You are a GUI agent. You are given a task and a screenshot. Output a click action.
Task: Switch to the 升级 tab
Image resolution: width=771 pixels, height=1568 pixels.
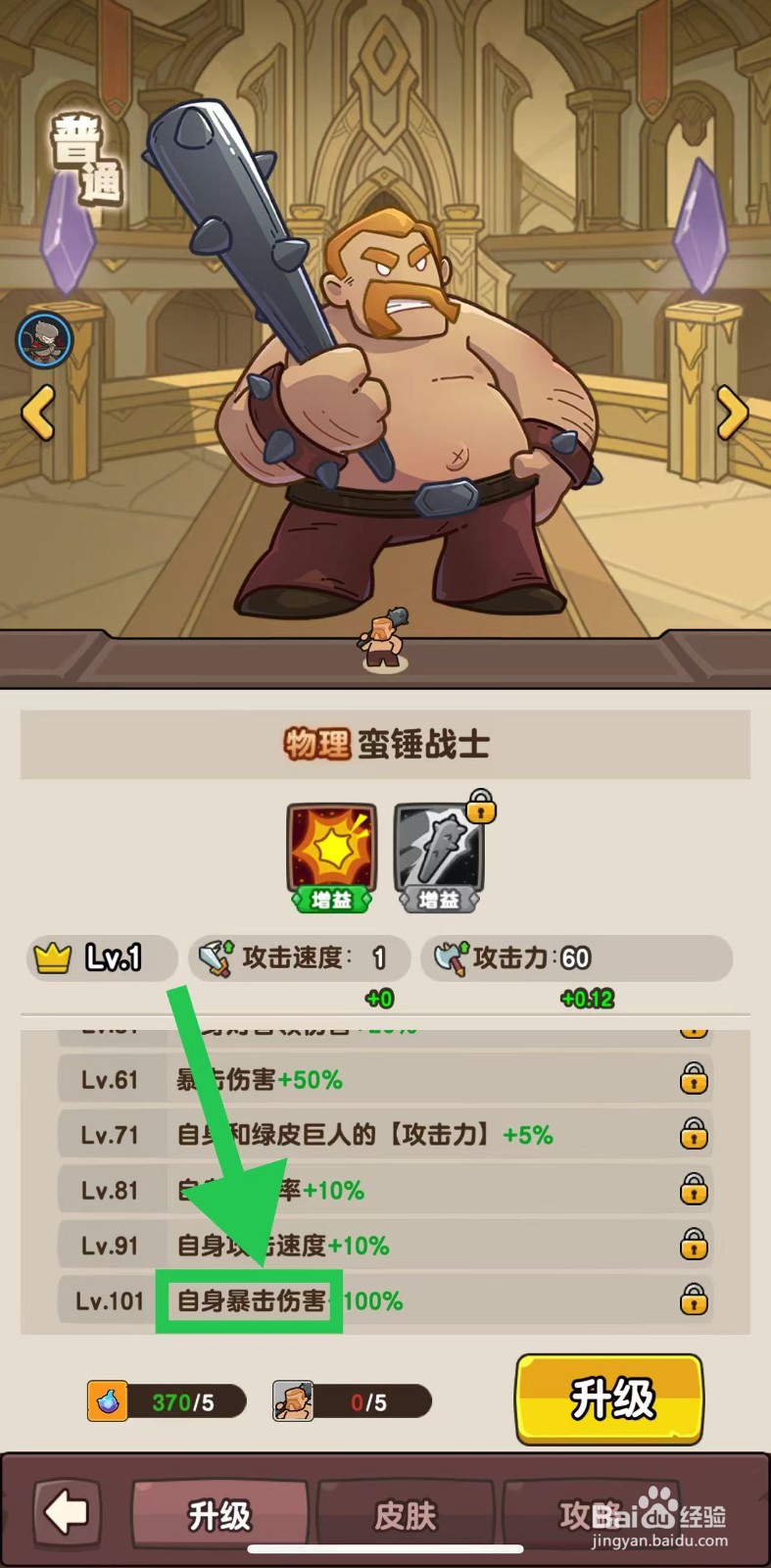point(220,1515)
